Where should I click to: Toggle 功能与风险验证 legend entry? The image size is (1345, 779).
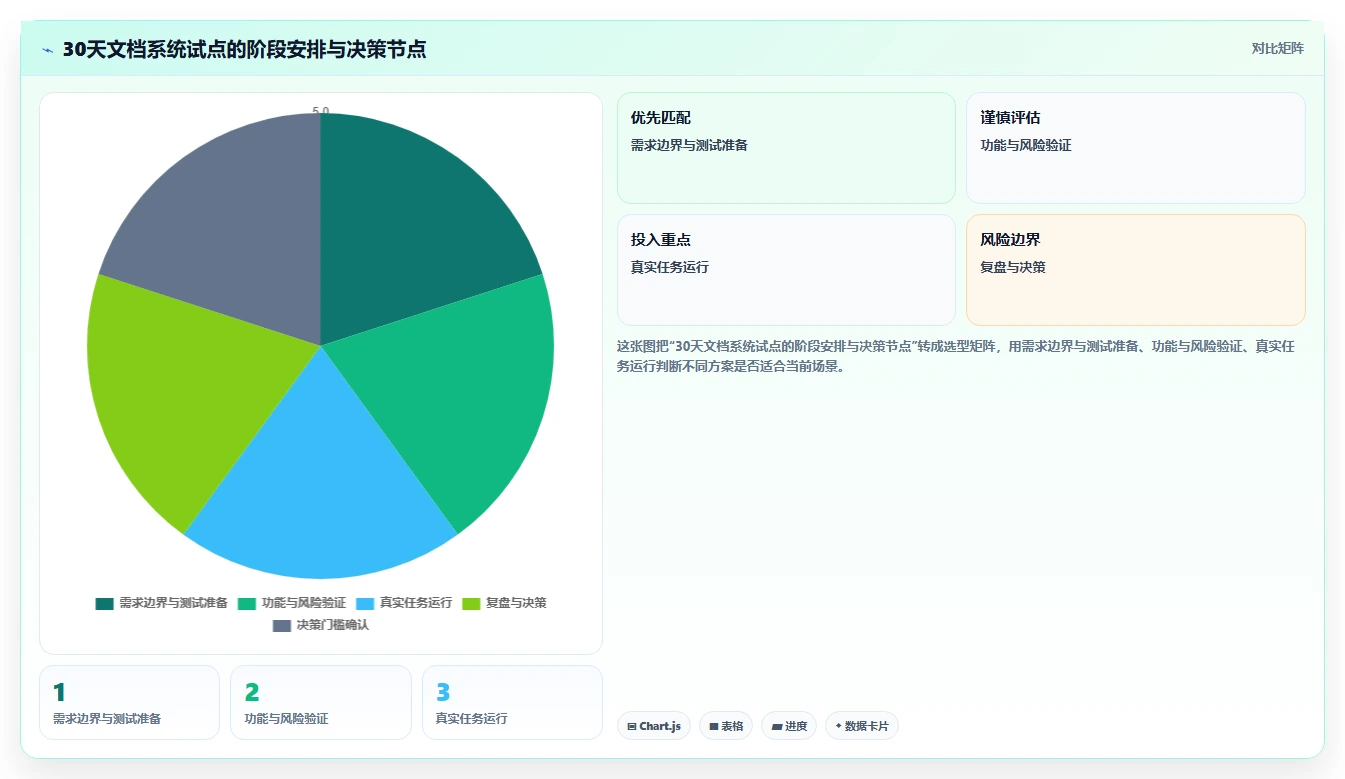(292, 603)
